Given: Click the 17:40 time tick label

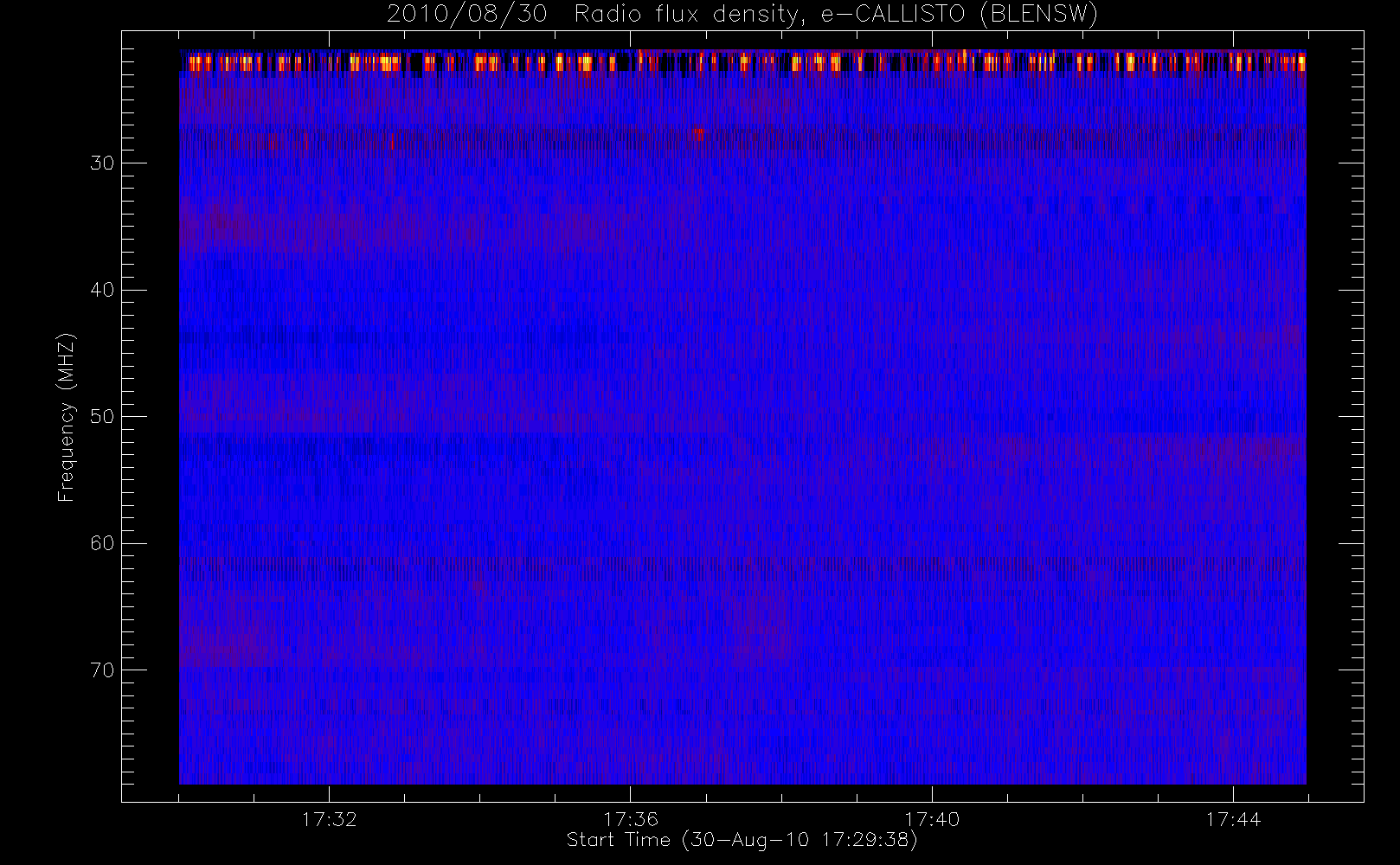Looking at the screenshot, I should [x=932, y=819].
